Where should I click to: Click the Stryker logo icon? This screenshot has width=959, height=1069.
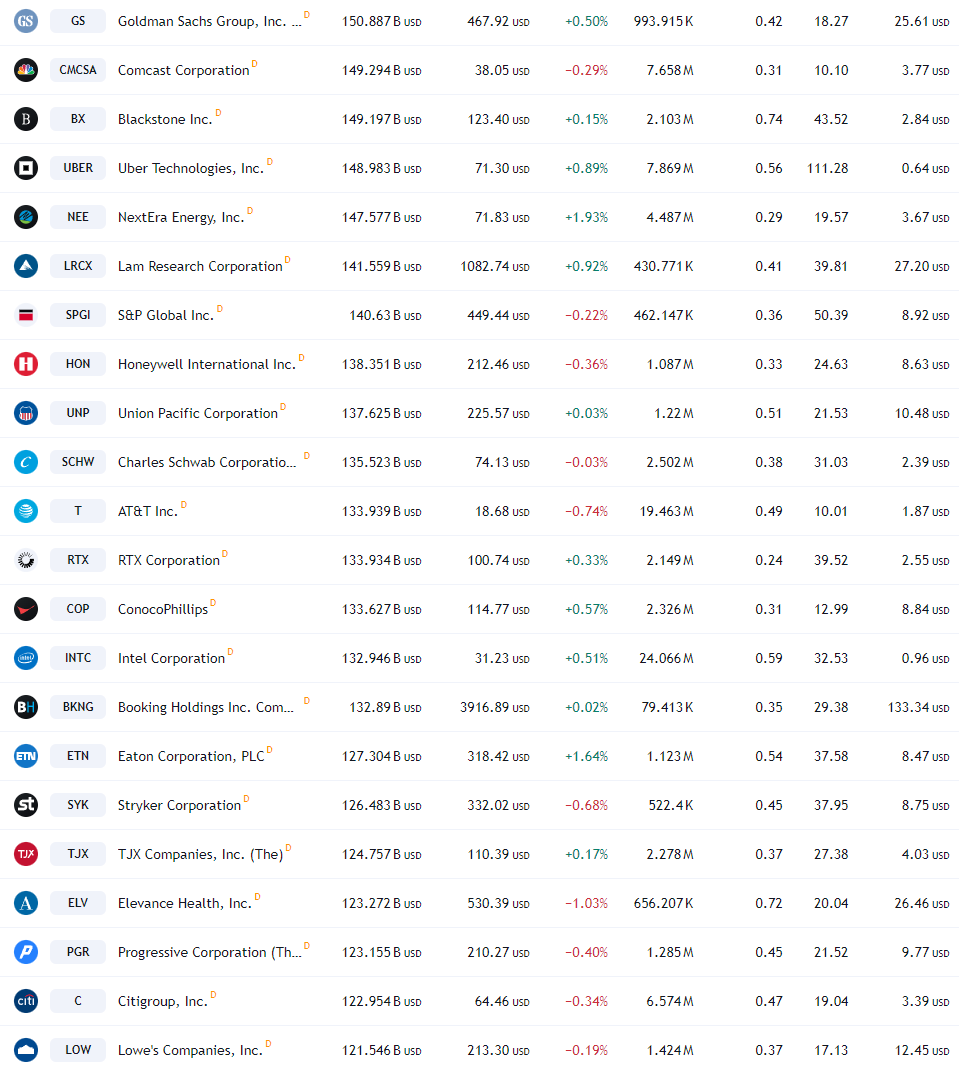click(x=26, y=805)
